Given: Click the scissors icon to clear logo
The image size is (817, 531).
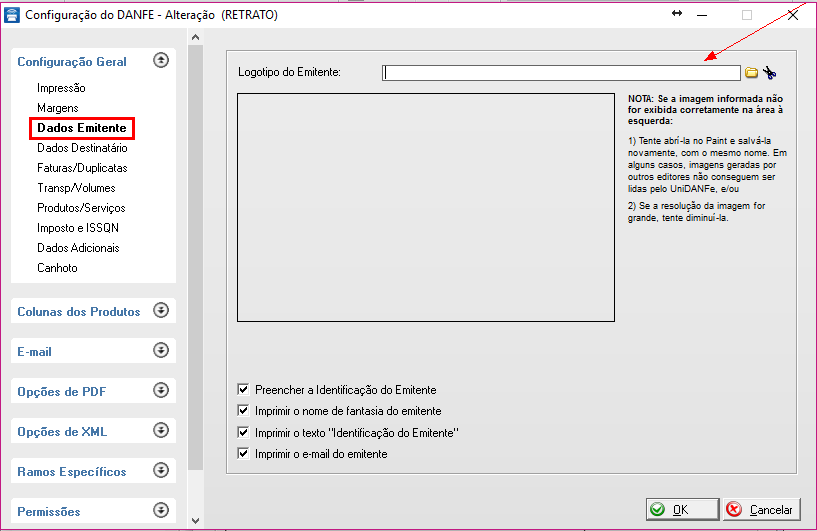Looking at the screenshot, I should point(769,73).
